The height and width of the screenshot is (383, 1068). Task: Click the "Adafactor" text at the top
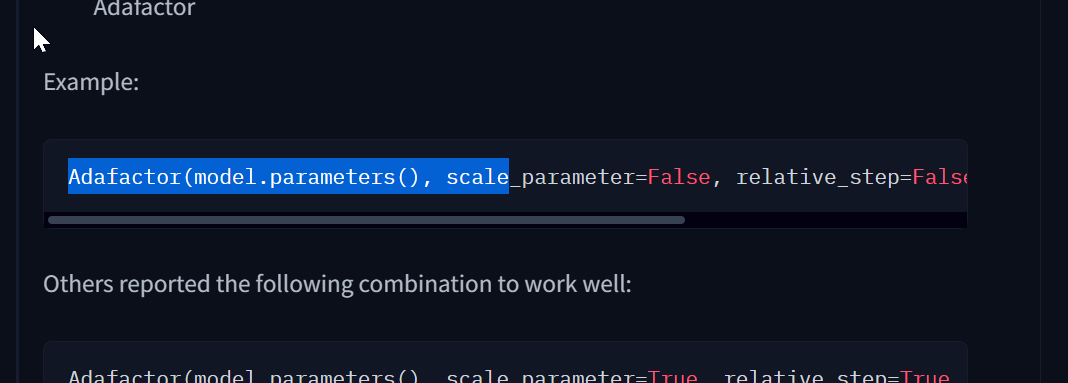click(x=144, y=8)
